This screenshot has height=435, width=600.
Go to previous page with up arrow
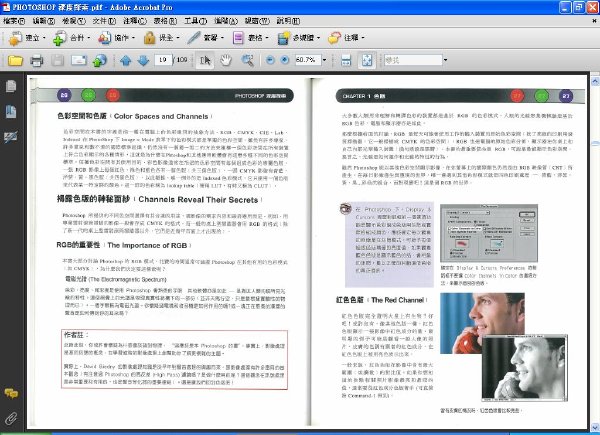tap(126, 60)
